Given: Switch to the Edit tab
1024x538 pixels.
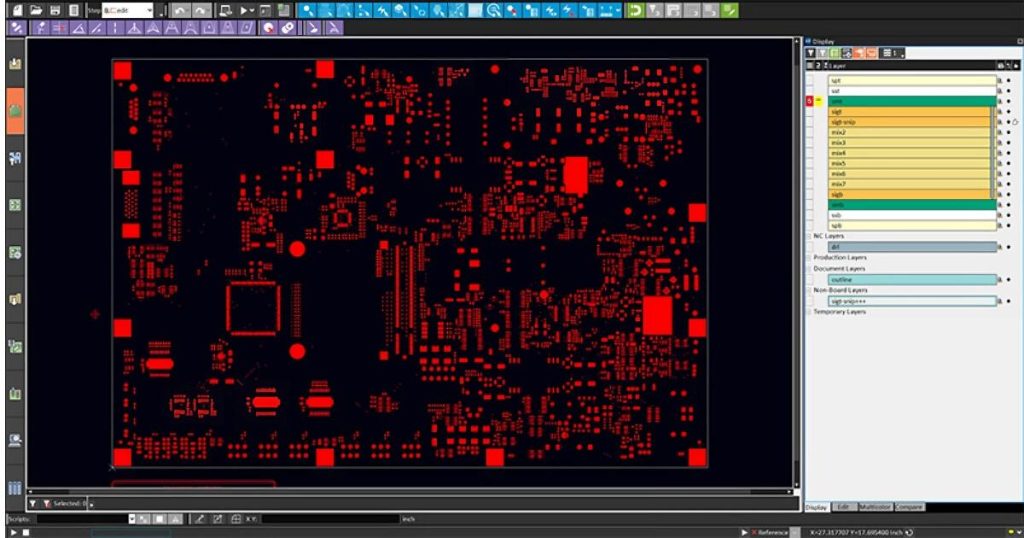Looking at the screenshot, I should click(x=843, y=507).
